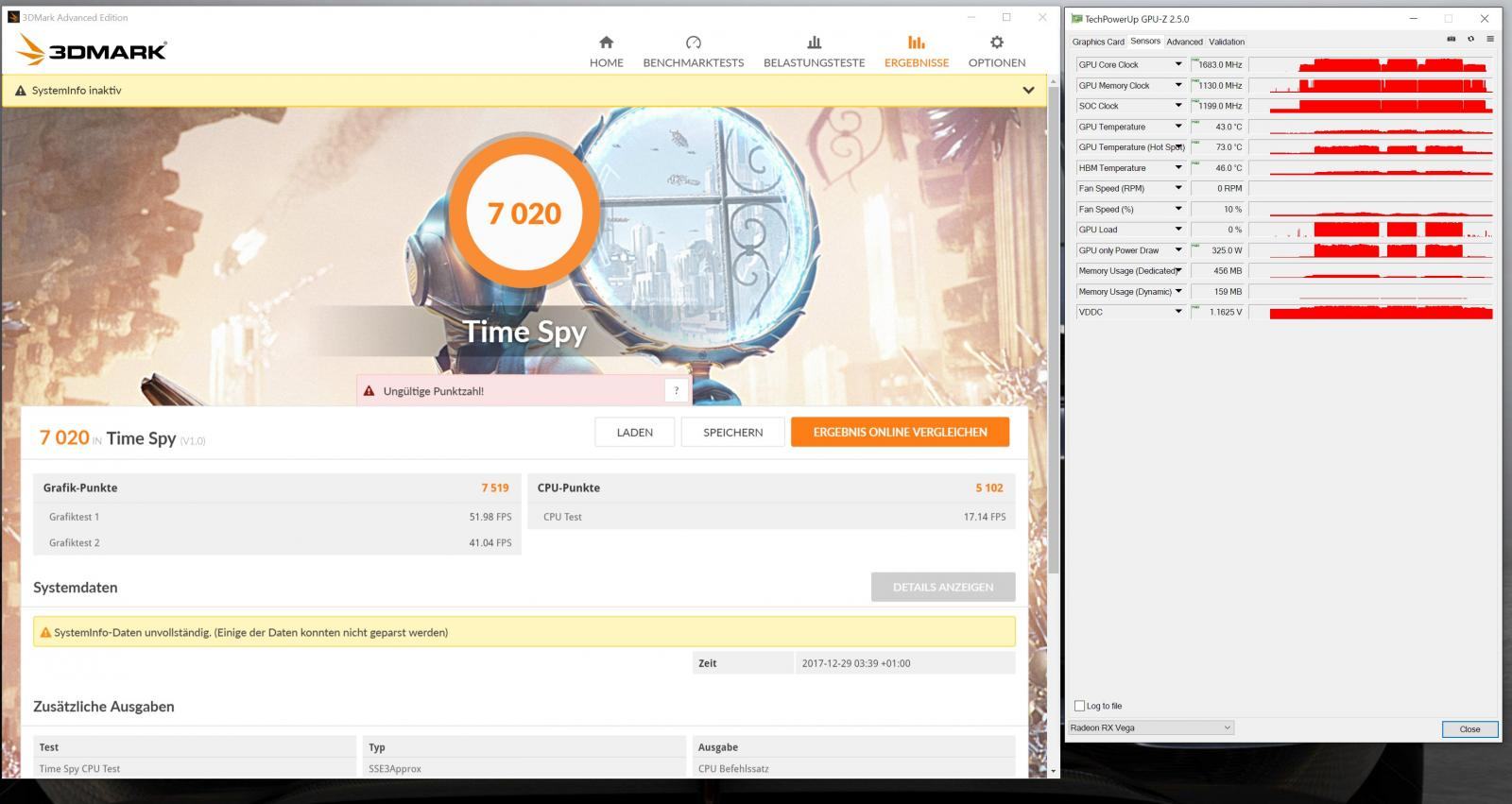Click the GPU-Z title bar app icon
This screenshot has height=804, width=1512.
coord(1076,18)
